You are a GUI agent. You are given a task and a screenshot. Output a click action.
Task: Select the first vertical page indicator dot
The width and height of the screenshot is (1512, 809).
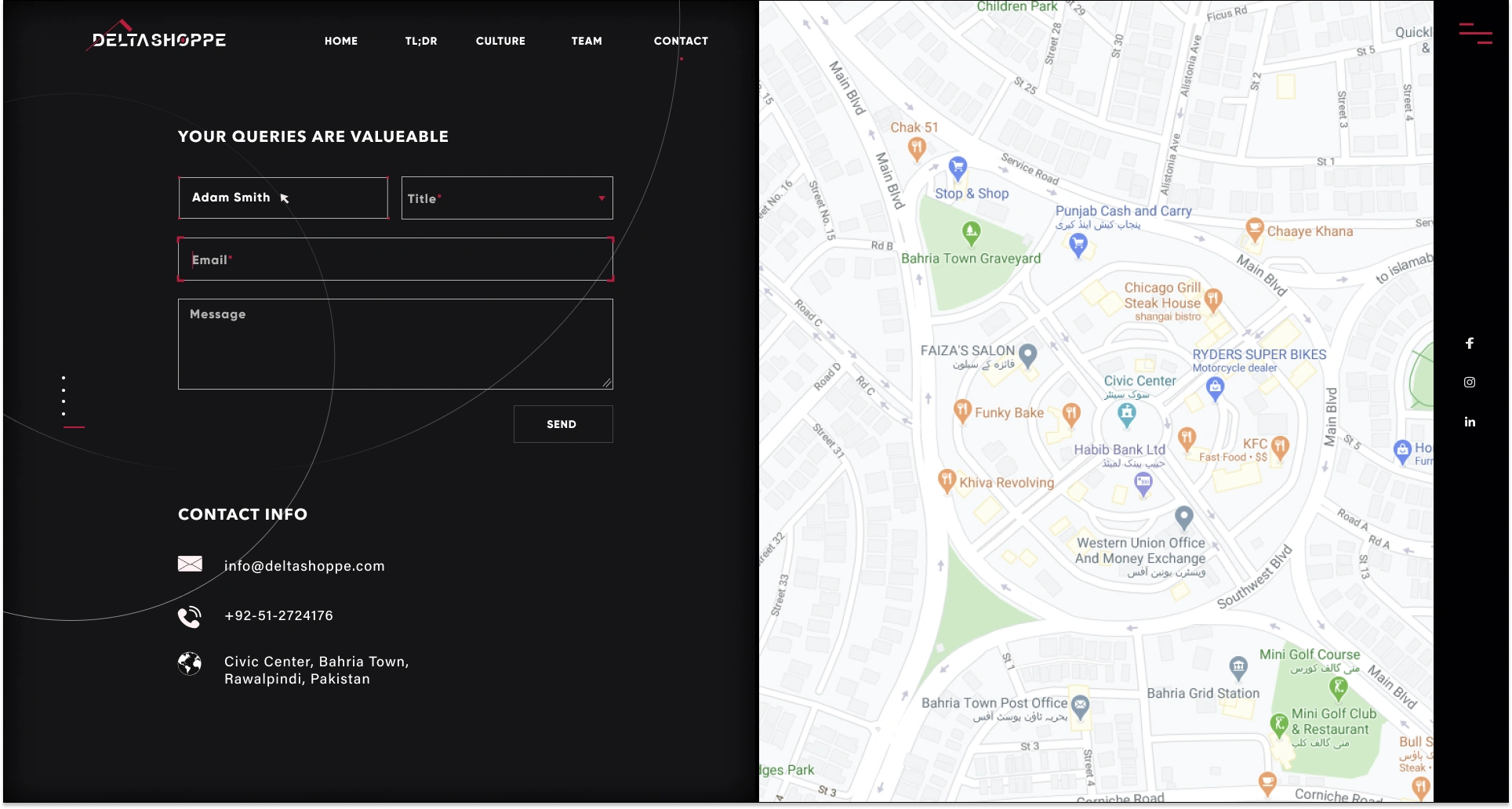[64, 377]
